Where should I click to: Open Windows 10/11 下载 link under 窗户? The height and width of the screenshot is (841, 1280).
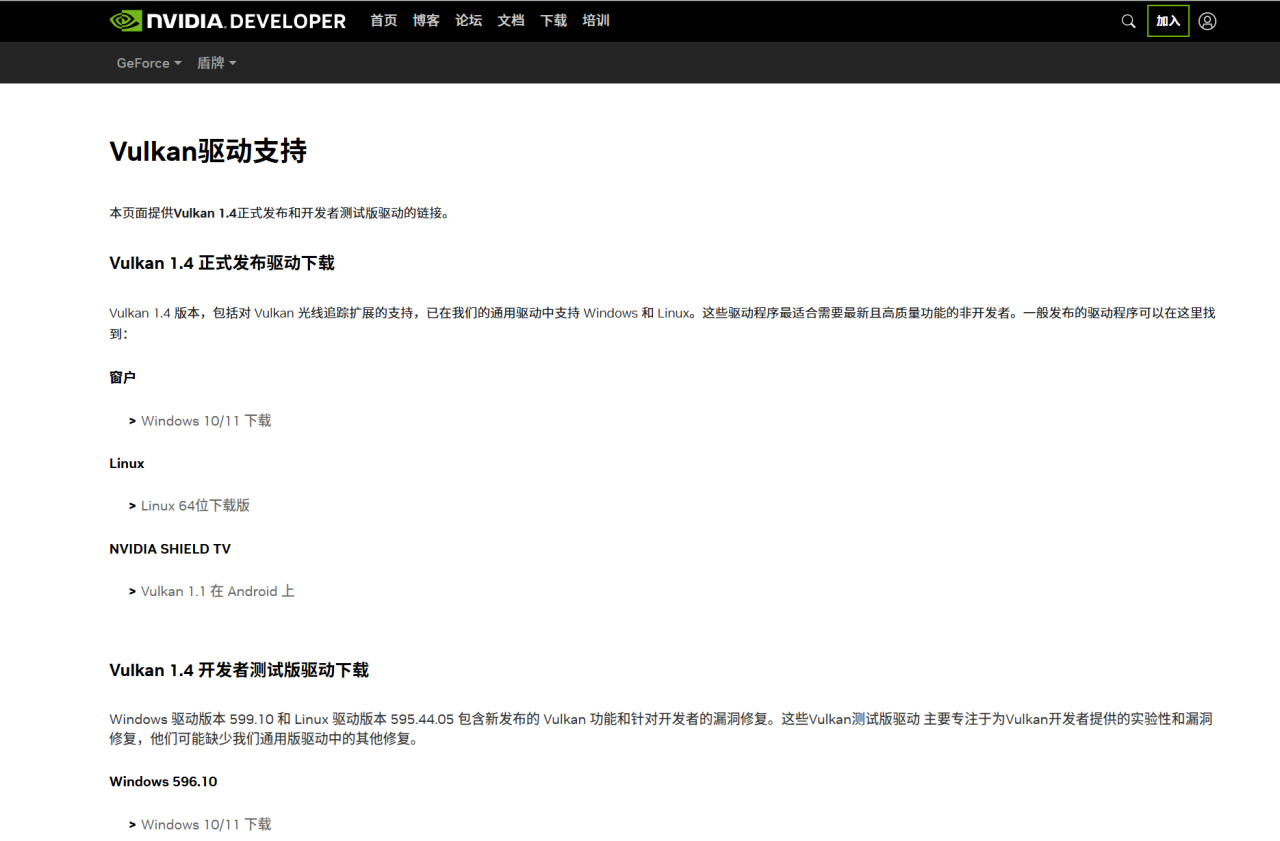pos(206,421)
